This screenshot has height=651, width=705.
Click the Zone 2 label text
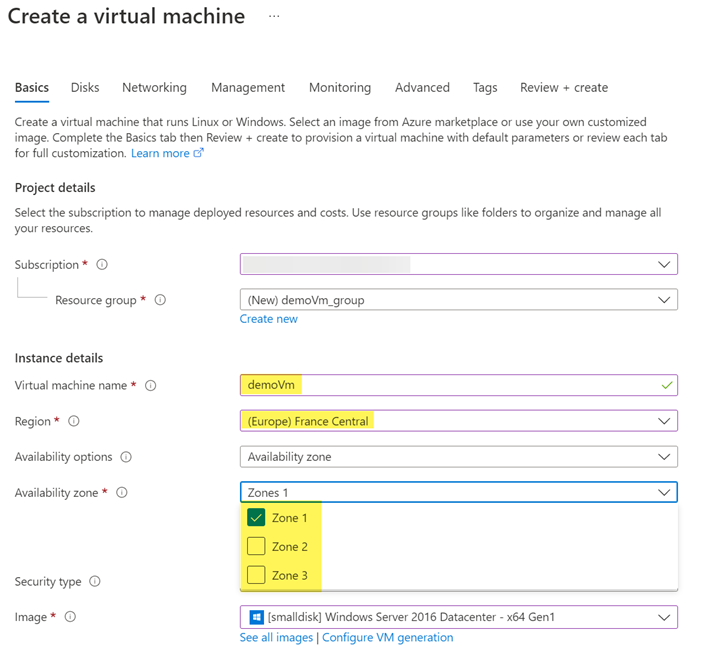pyautogui.click(x=290, y=547)
